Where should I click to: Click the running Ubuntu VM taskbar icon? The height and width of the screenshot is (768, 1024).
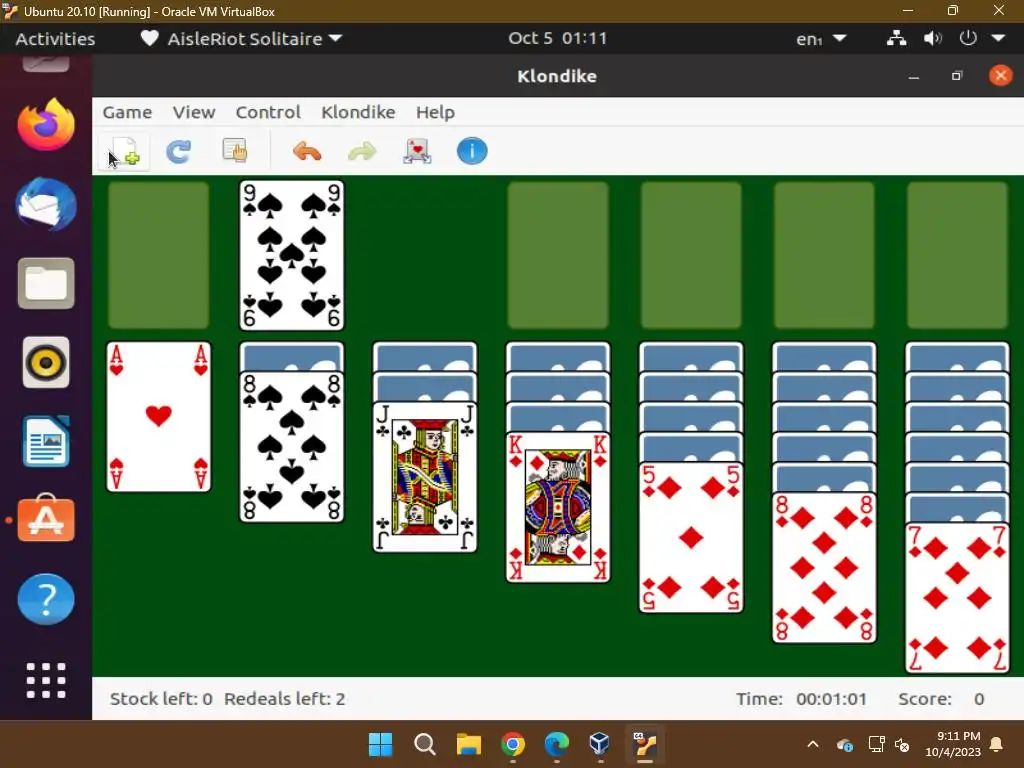(645, 744)
